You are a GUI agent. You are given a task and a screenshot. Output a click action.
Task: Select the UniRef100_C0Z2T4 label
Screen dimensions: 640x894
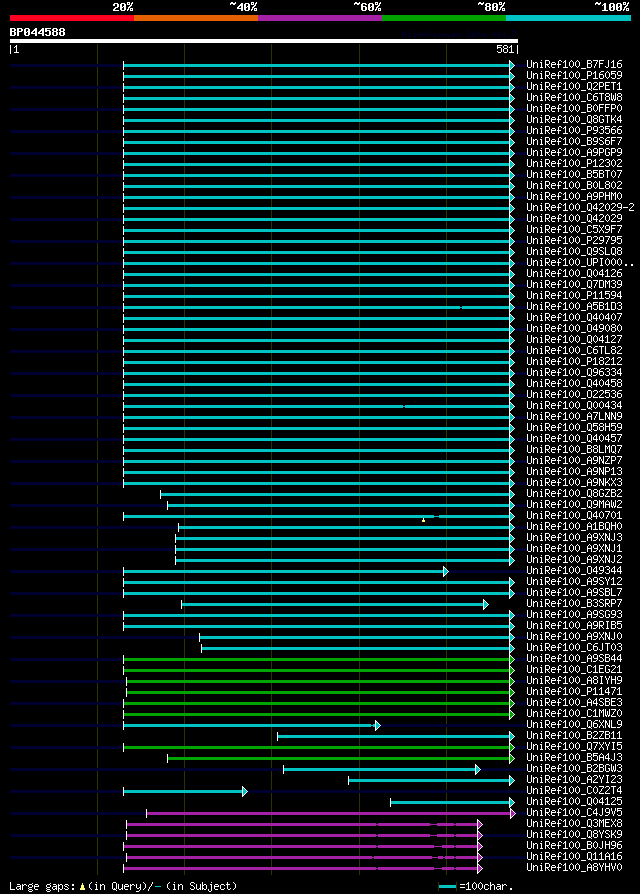(574, 791)
